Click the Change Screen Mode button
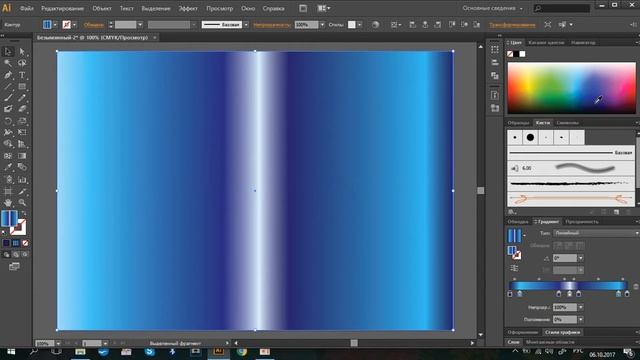 pyautogui.click(x=14, y=267)
